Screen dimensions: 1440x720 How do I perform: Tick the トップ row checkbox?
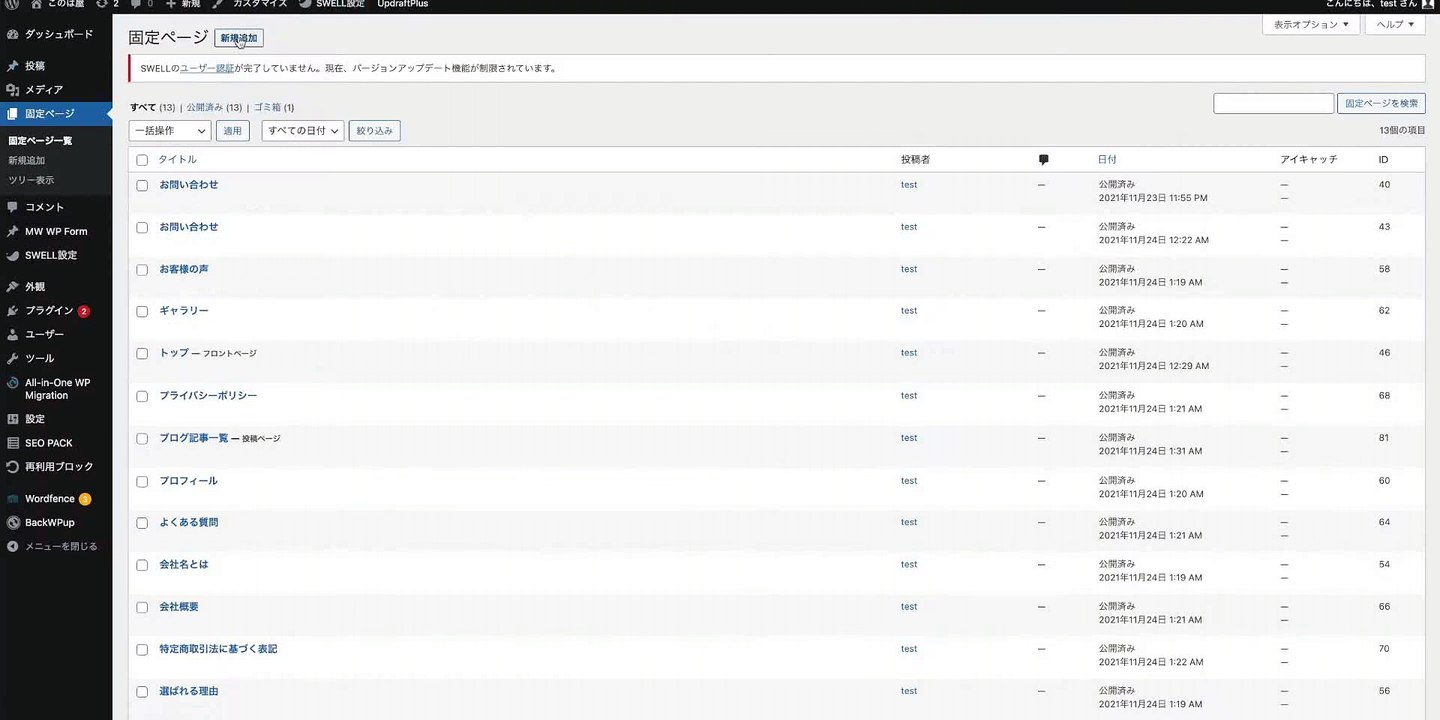(x=142, y=354)
